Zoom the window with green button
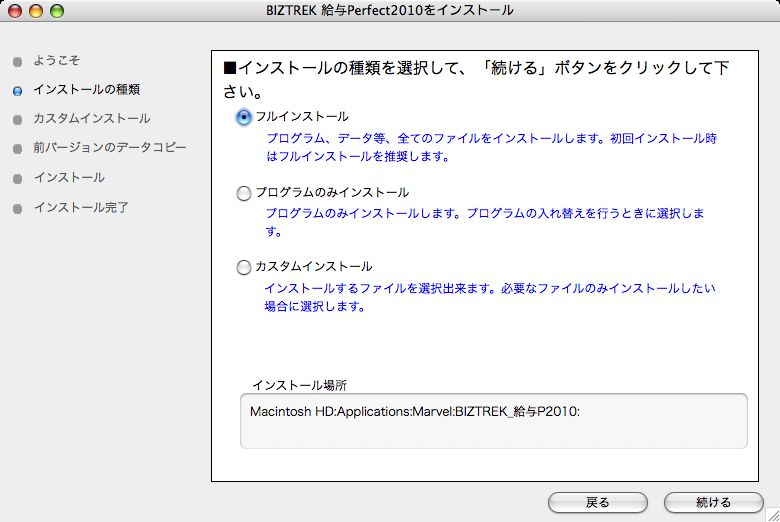780x522 pixels. [x=57, y=10]
